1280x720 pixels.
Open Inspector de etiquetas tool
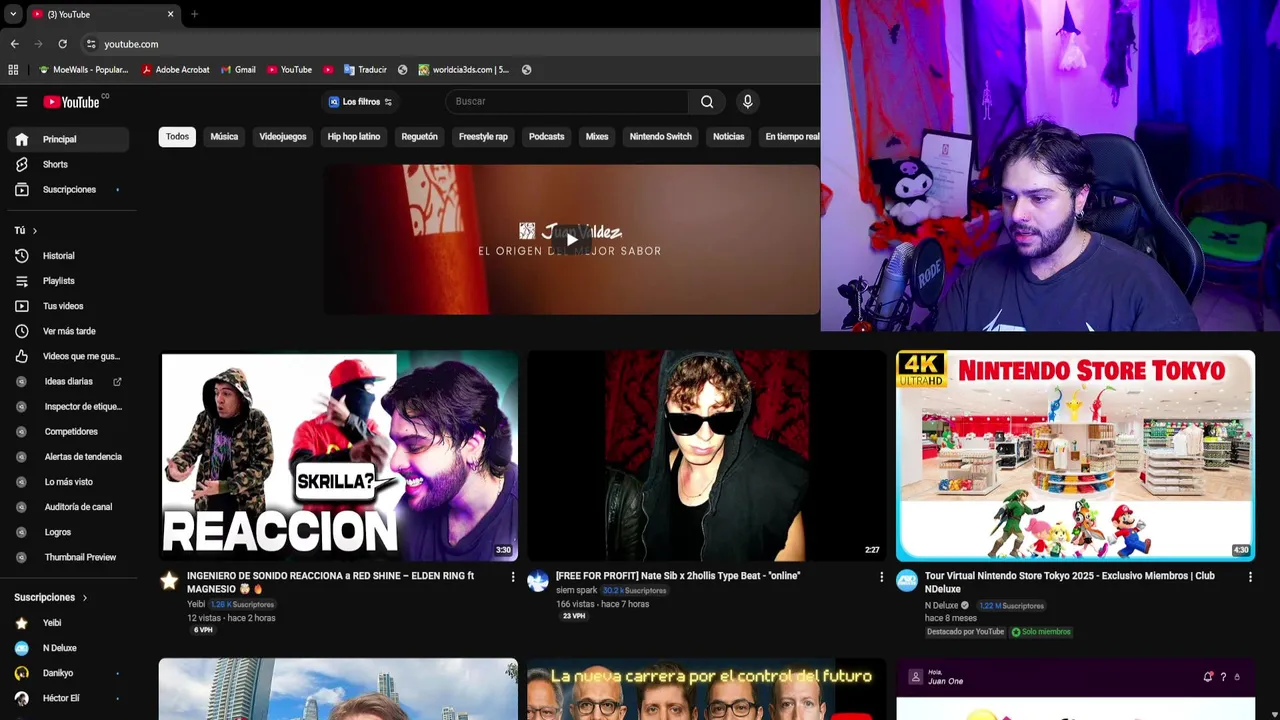pos(68,407)
